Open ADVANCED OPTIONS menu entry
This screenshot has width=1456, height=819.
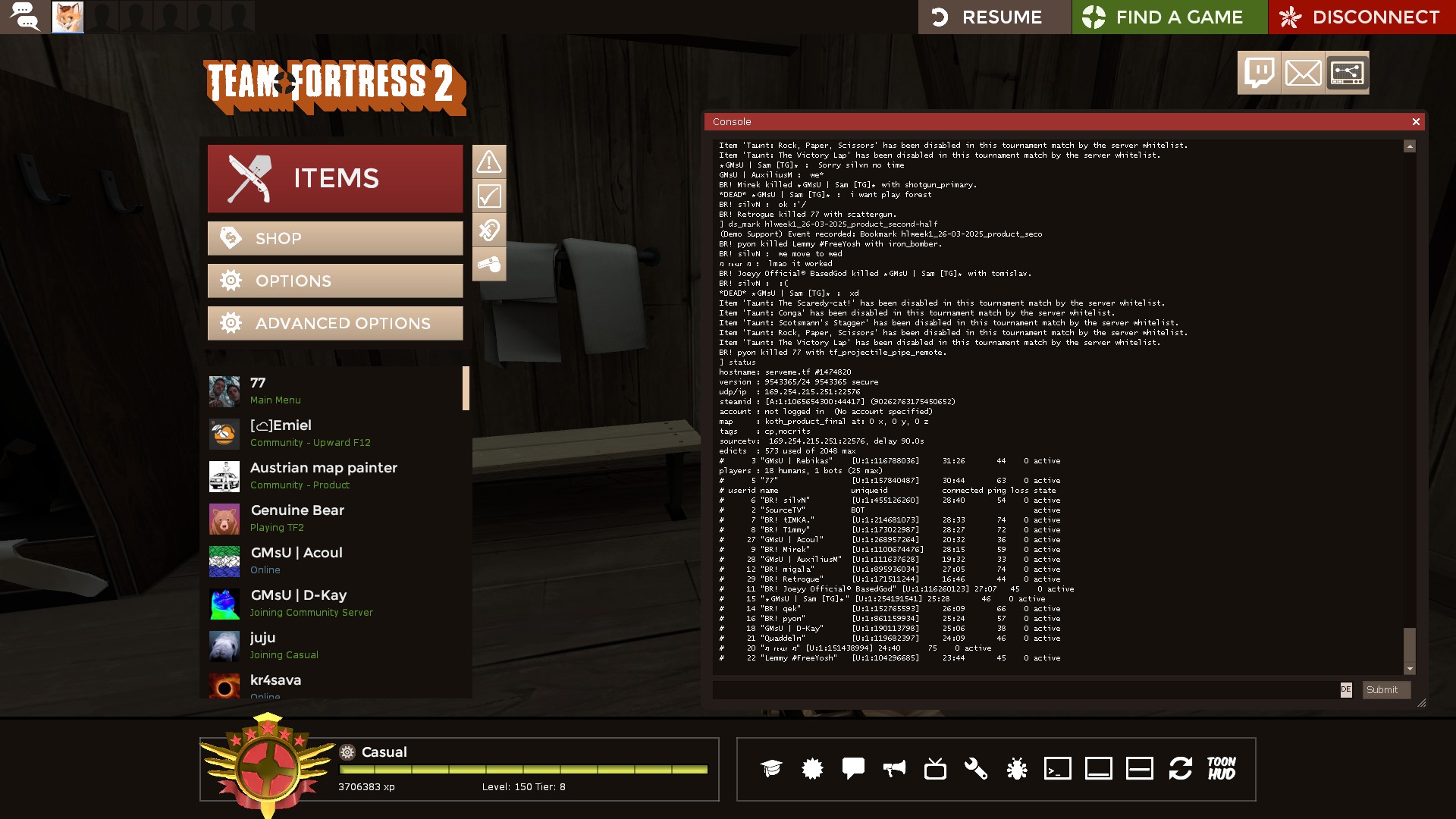point(335,323)
